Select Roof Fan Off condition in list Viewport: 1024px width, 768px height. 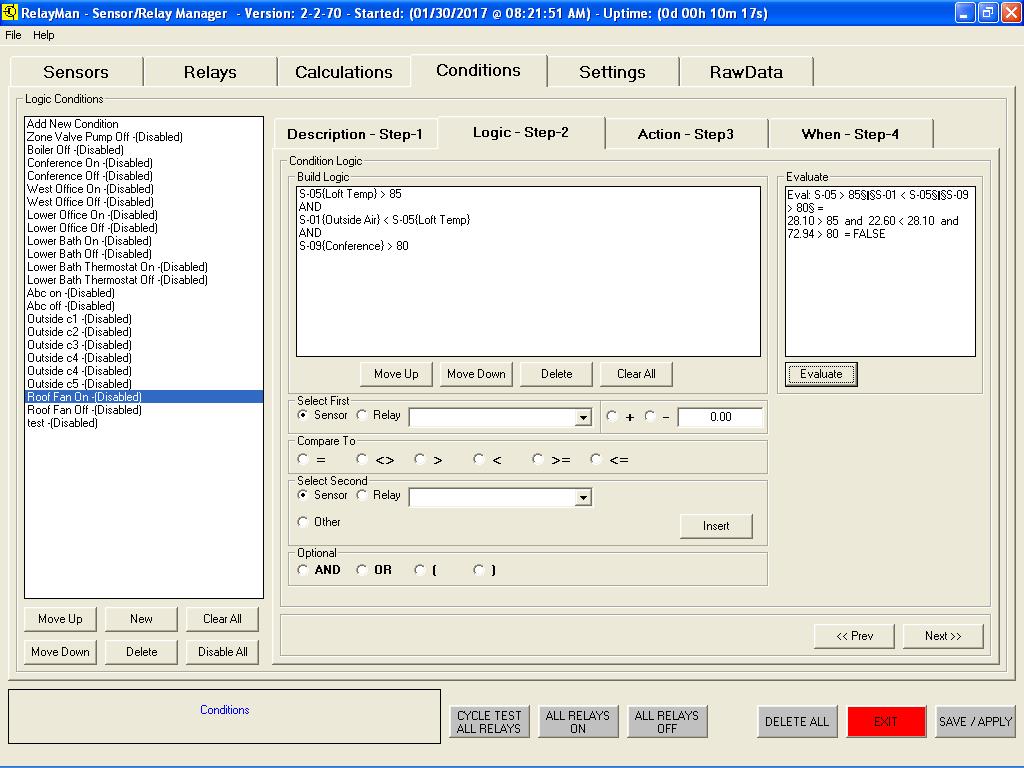click(x=84, y=410)
